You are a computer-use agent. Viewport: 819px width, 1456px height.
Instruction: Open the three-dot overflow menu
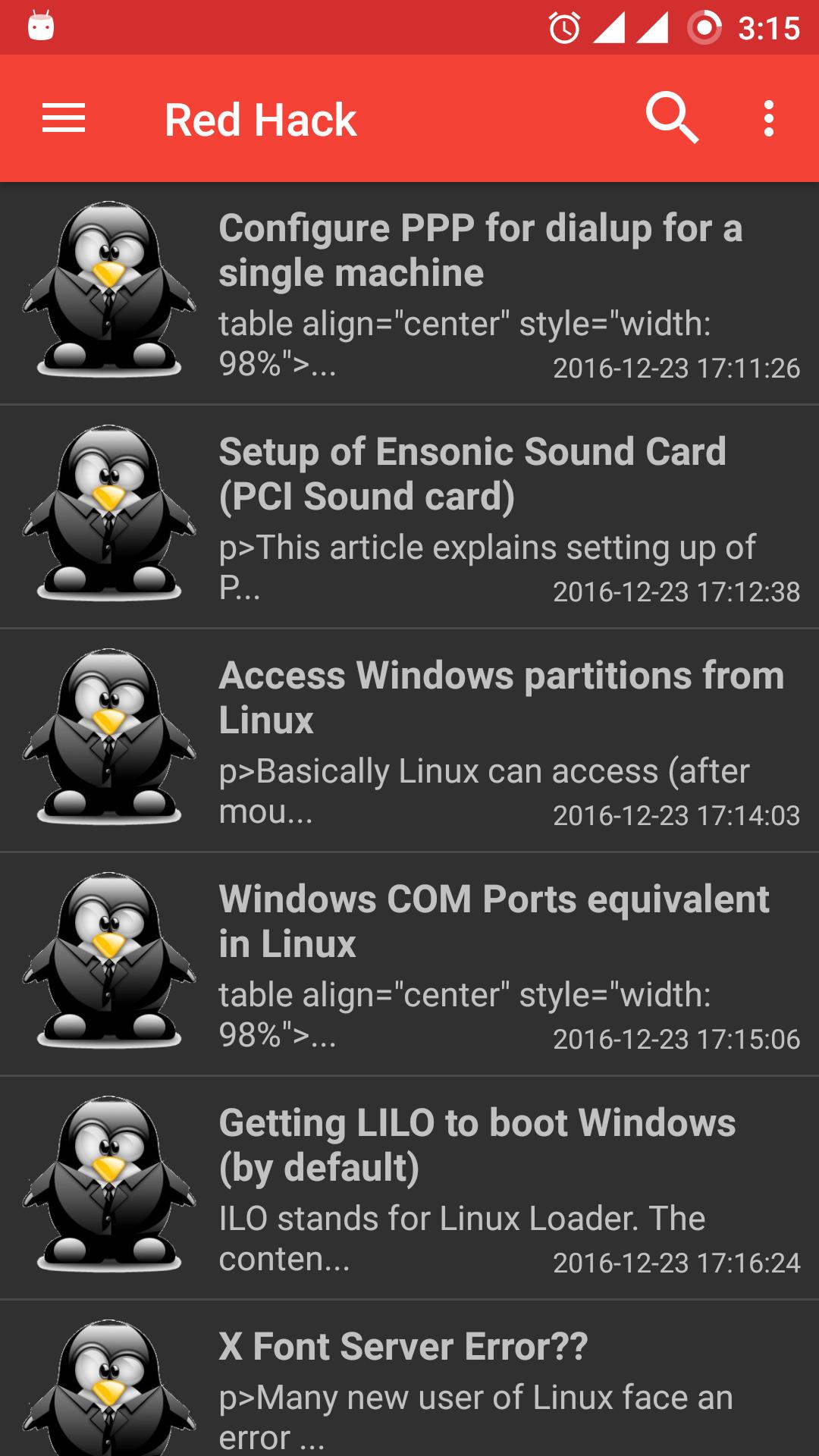click(x=769, y=119)
